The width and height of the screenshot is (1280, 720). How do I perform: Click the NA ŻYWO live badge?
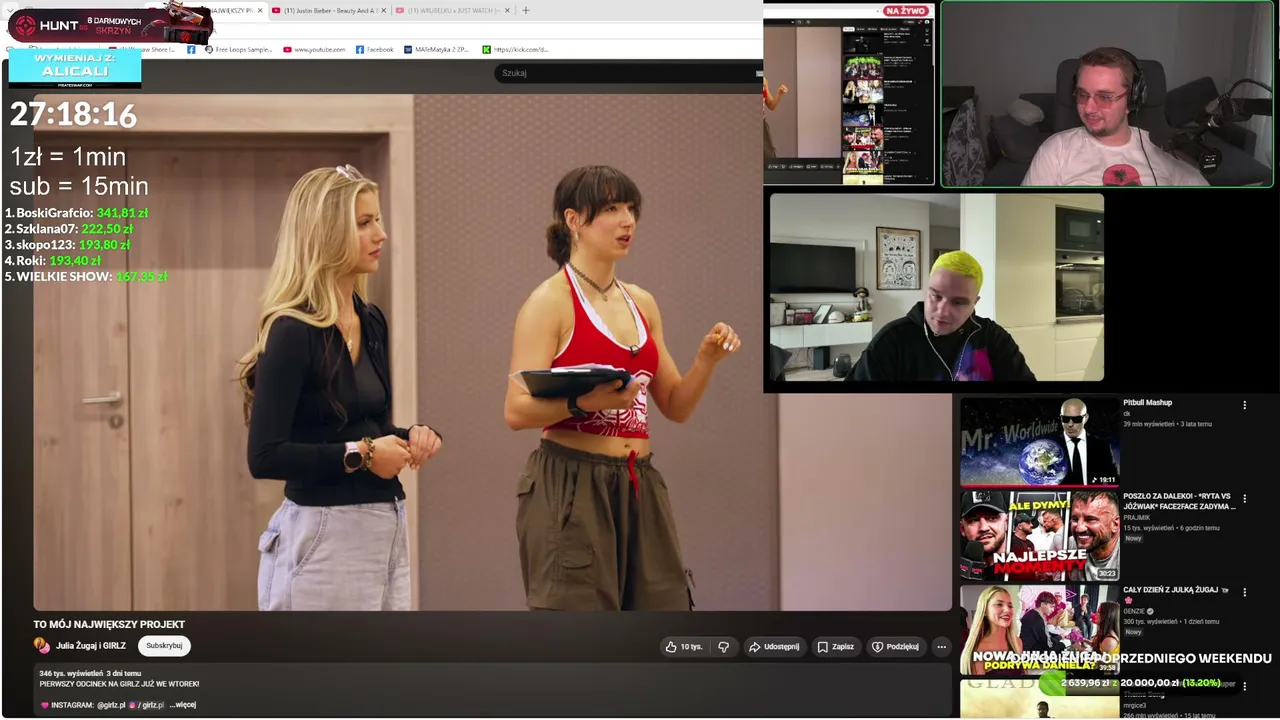[x=906, y=11]
